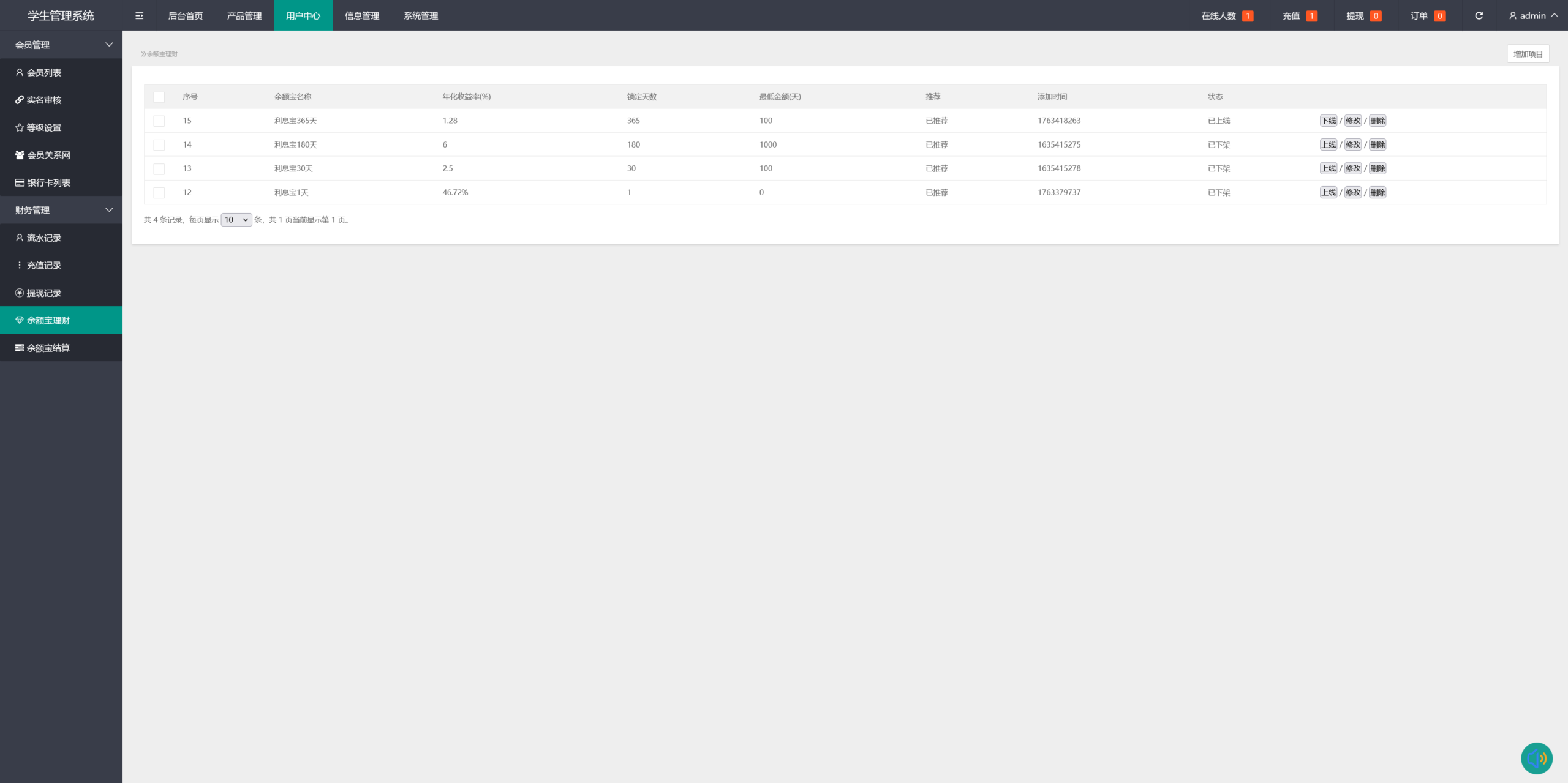The height and width of the screenshot is (783, 1568).
Task: Tick the checkbox for 利息宝365天 row
Action: 159,121
